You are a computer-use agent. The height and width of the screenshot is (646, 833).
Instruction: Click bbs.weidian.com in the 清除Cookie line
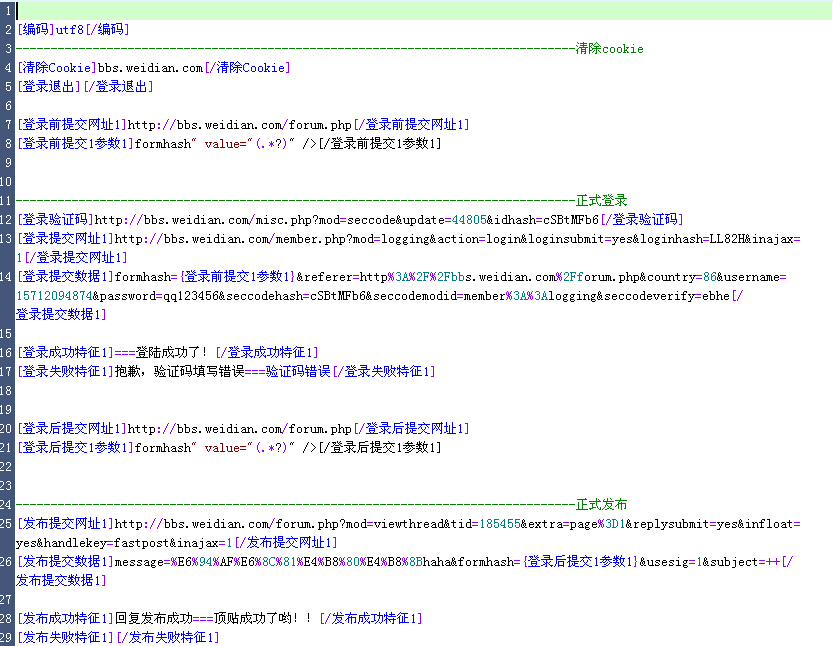(x=150, y=68)
